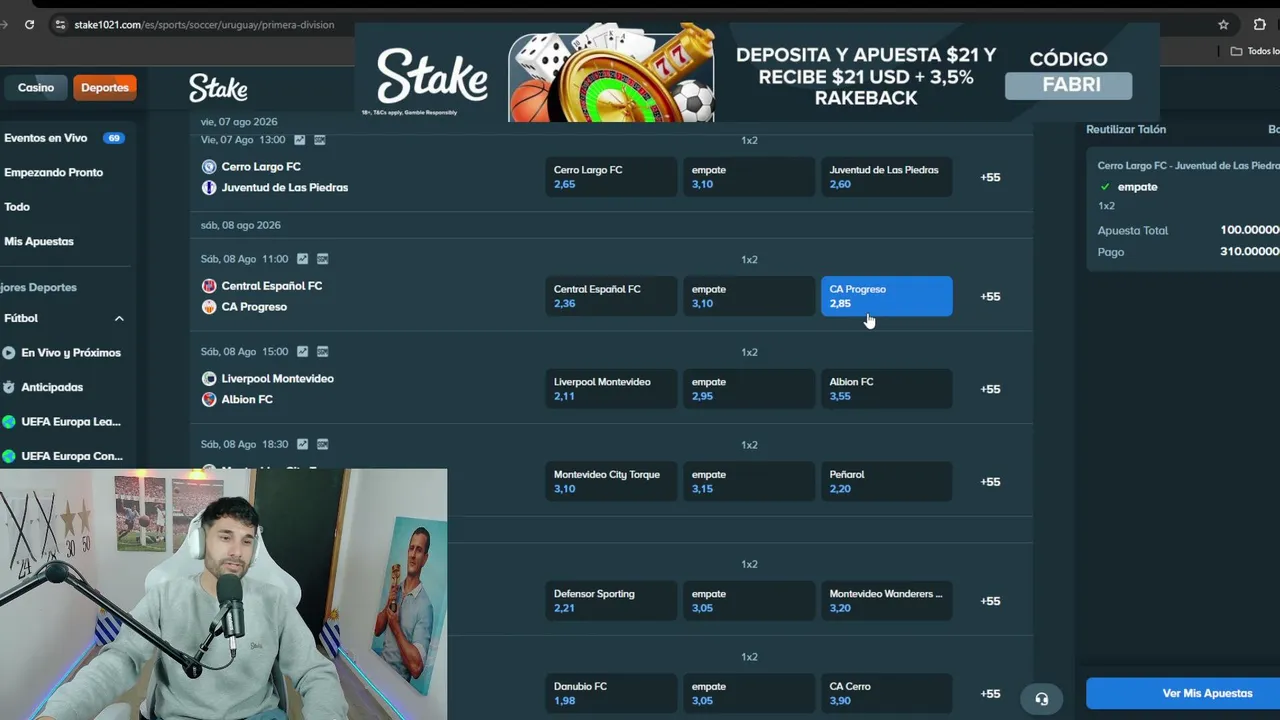1280x720 pixels.
Task: Click the globe icon for UEFA Europa Conference
Action: point(9,456)
